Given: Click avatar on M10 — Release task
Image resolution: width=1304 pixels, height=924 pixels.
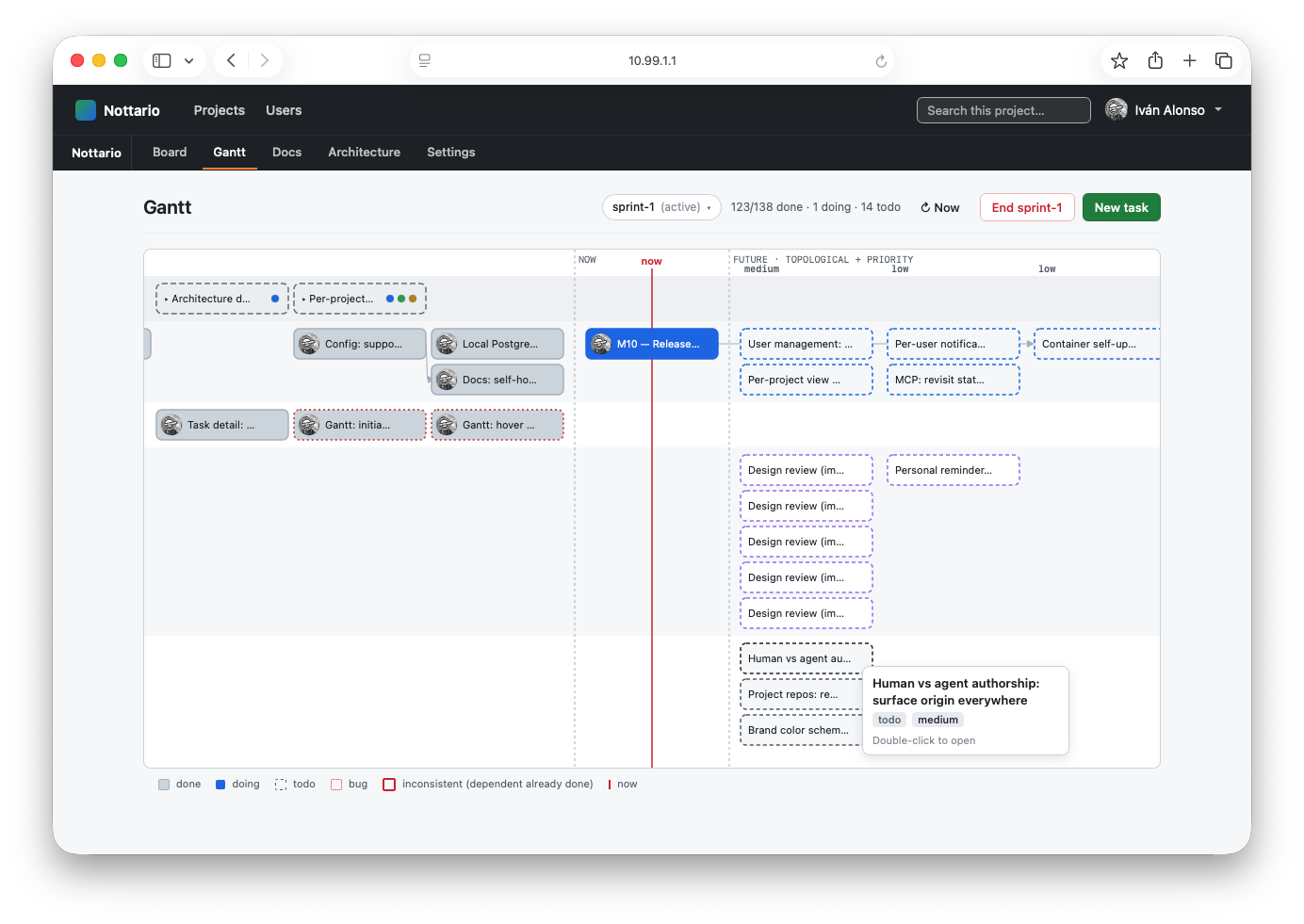Looking at the screenshot, I should tap(601, 344).
